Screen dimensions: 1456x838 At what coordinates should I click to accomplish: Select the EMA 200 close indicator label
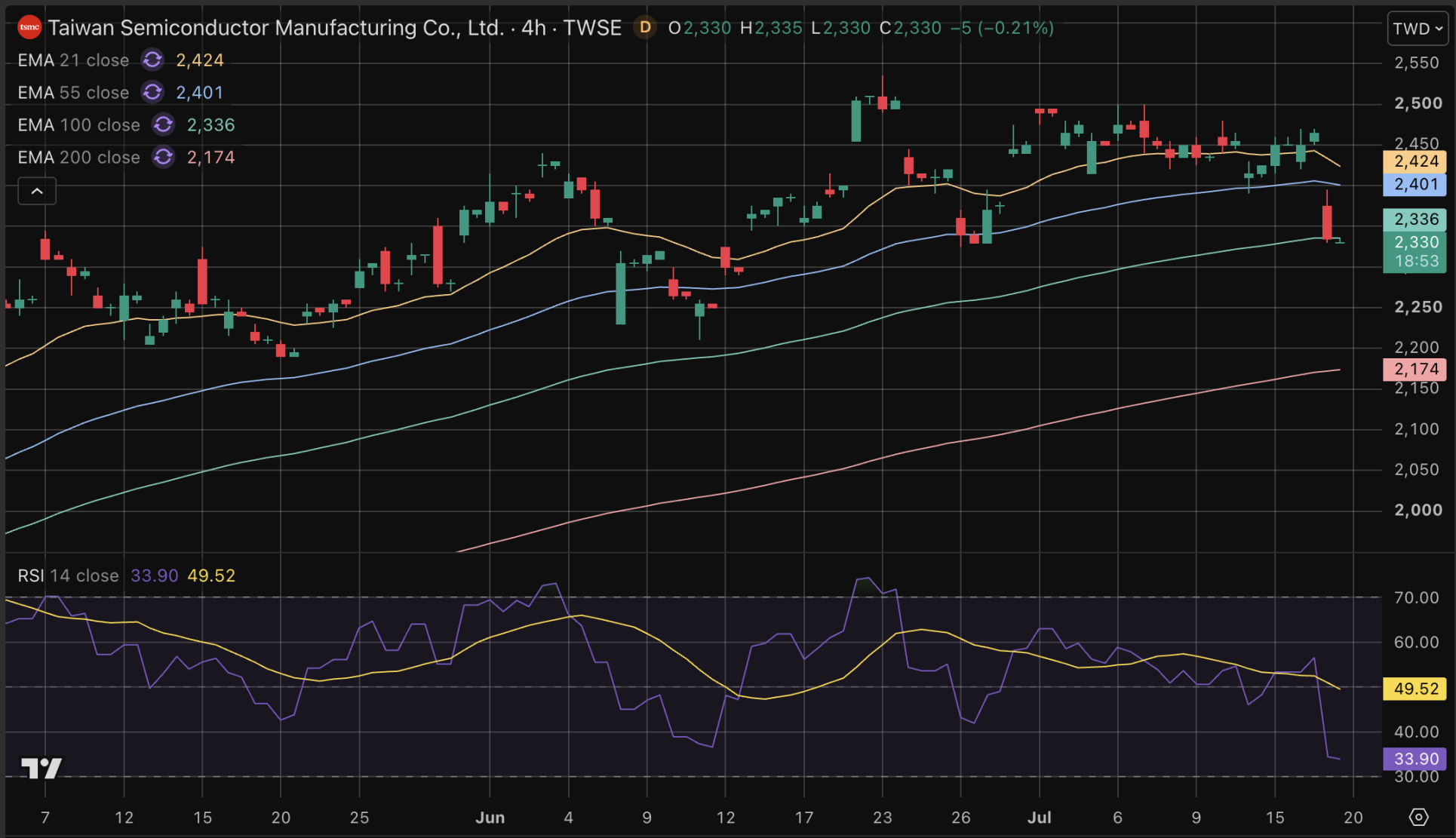[x=78, y=158]
